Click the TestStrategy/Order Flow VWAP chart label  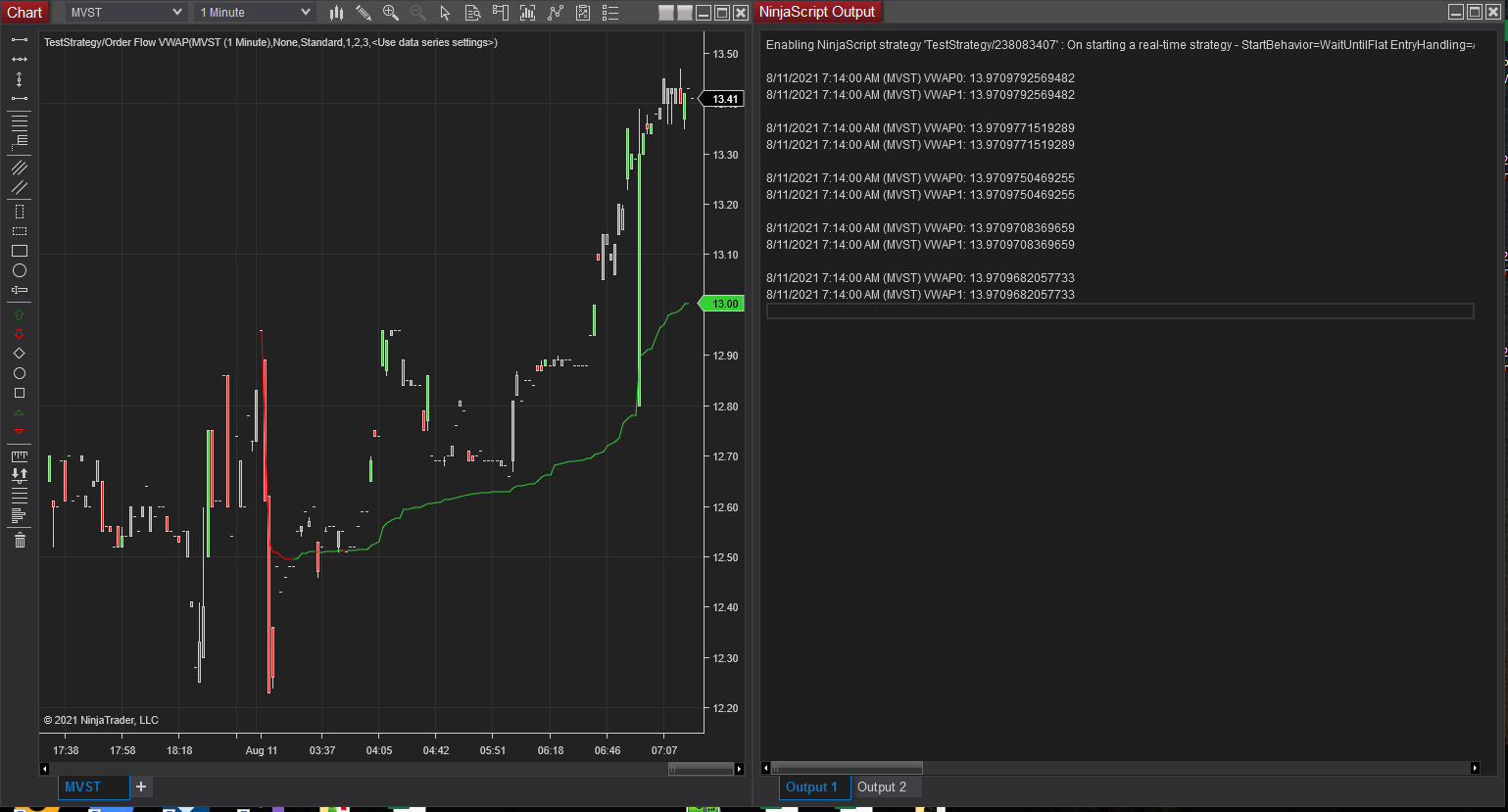point(270,42)
